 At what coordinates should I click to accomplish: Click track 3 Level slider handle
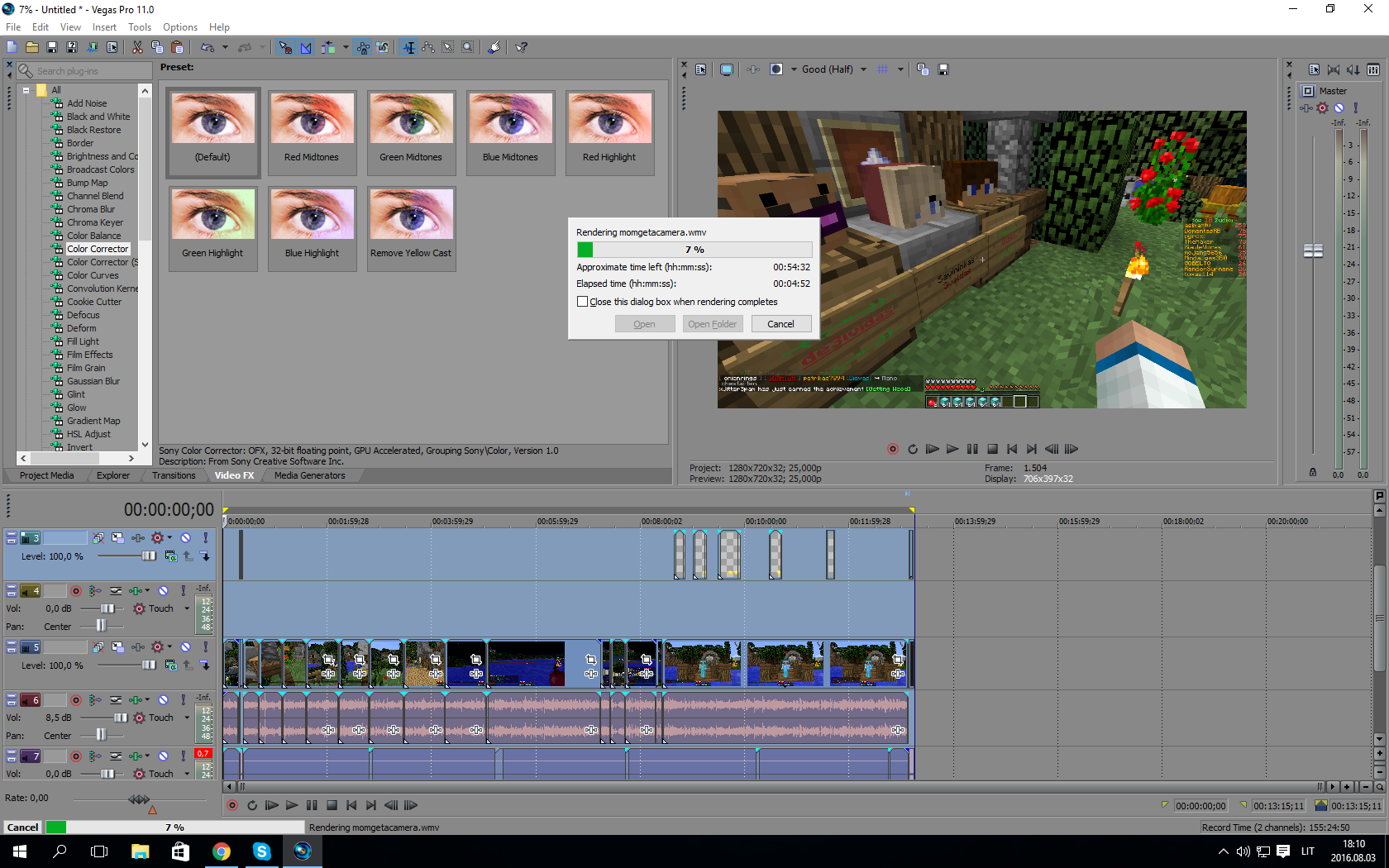[x=149, y=556]
